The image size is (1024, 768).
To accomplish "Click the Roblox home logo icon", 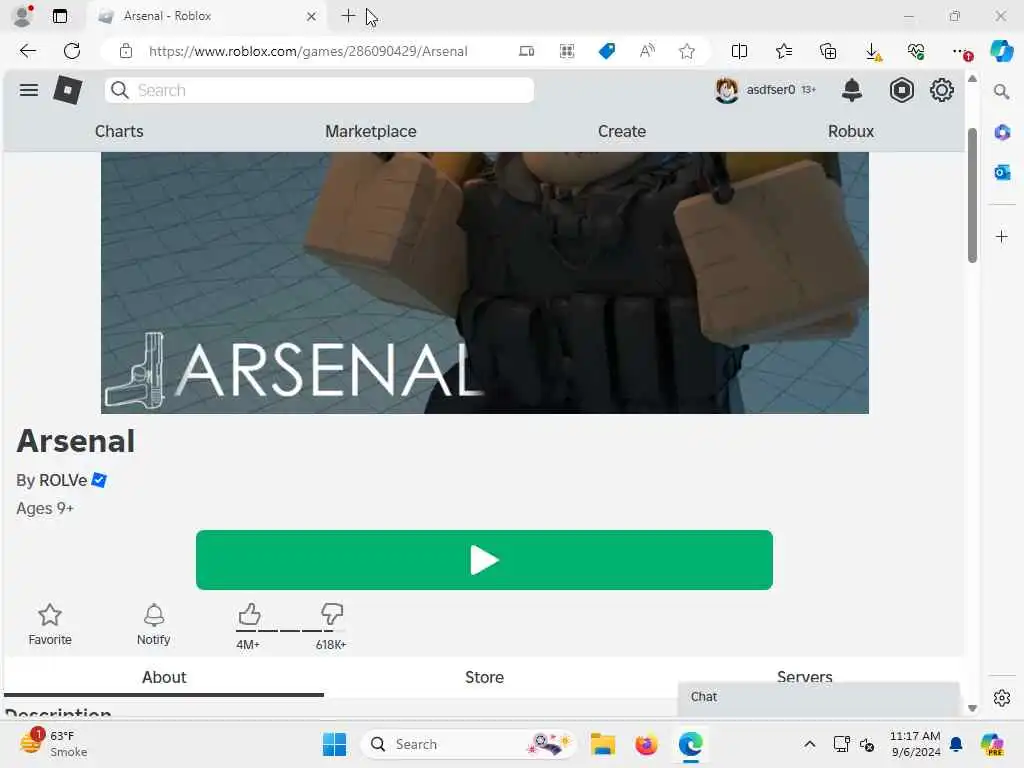I will coord(68,90).
